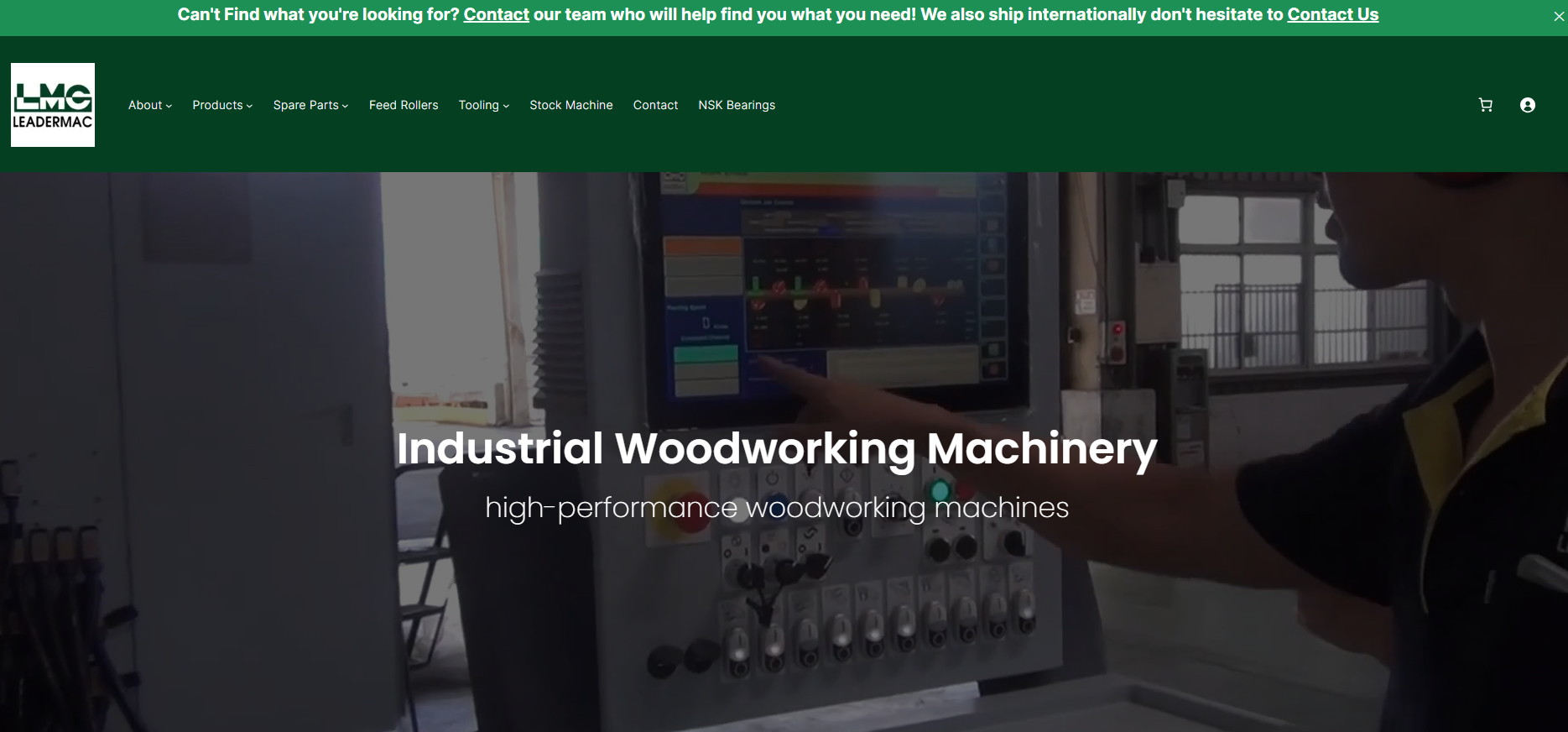Click the user account icon
This screenshot has height=732, width=1568.
(1527, 105)
